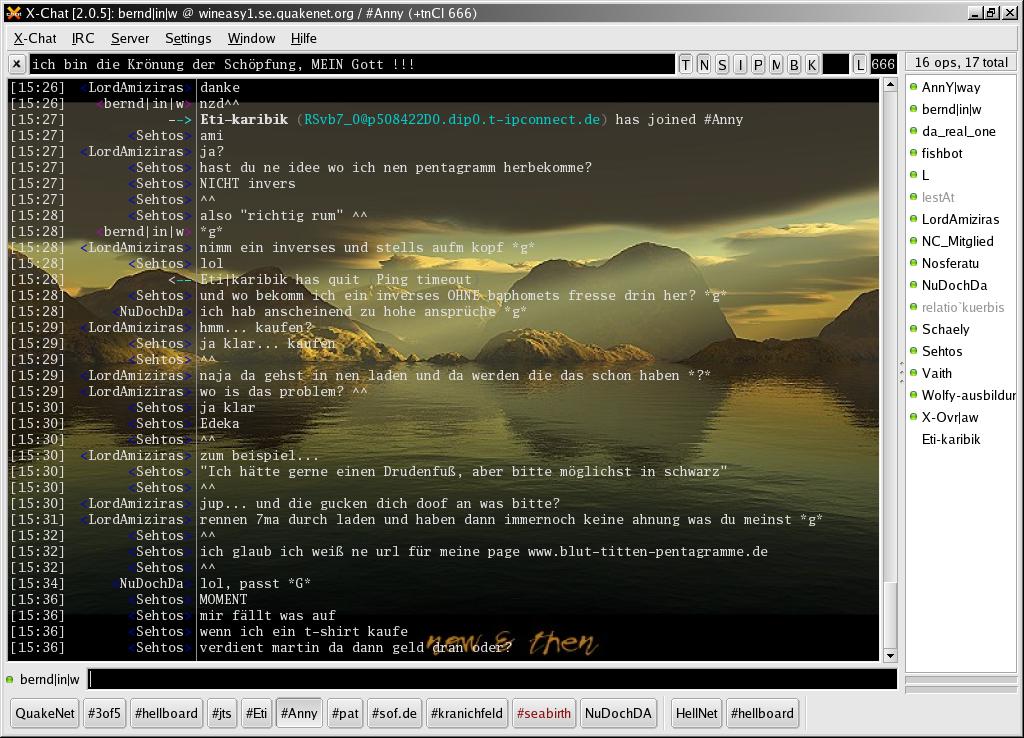The image size is (1024, 738).
Task: Close the channel with the X button
Action: 17,64
